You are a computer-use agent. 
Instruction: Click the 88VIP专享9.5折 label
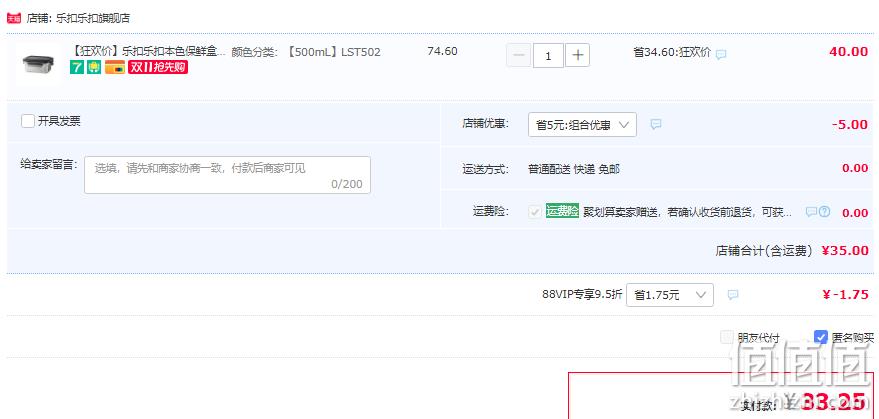coord(582,294)
